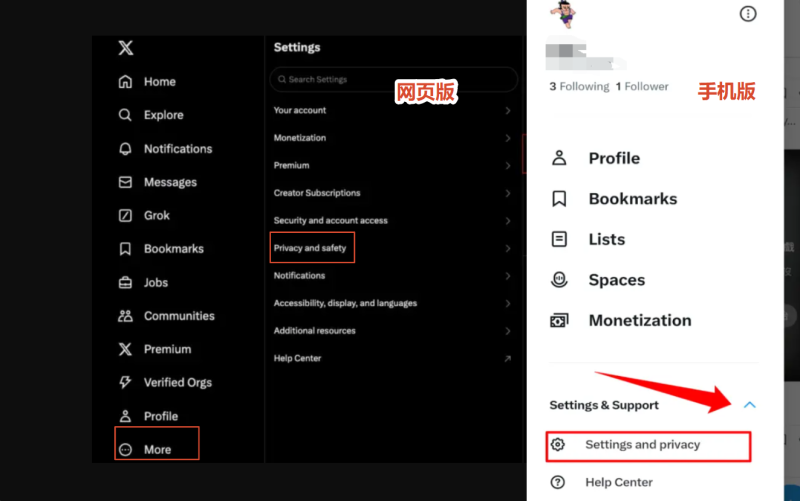Click Verified Orgs label in sidebar
Screen dimensions: 800x501
[178, 383]
